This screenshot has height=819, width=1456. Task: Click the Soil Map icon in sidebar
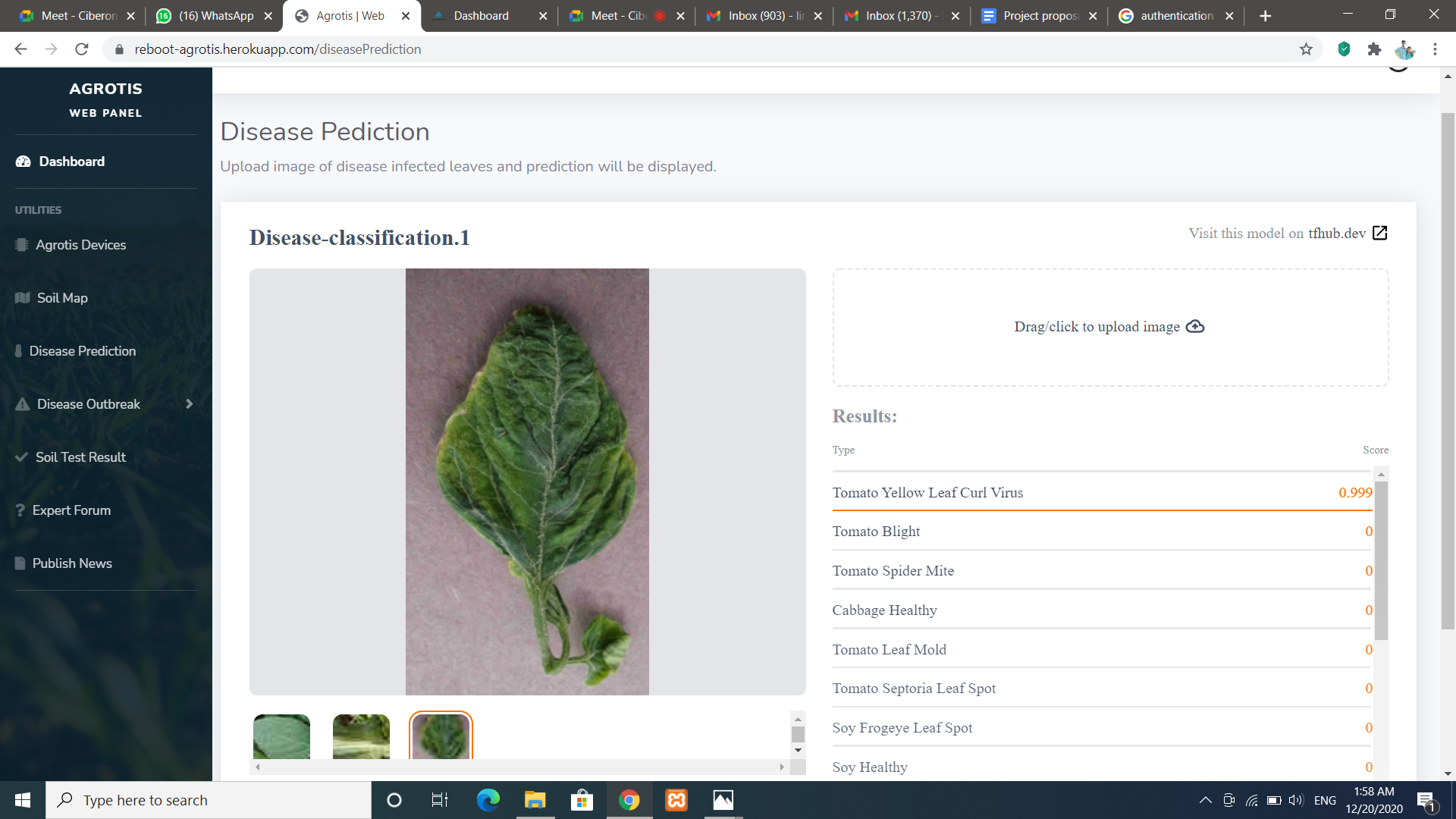click(x=22, y=298)
